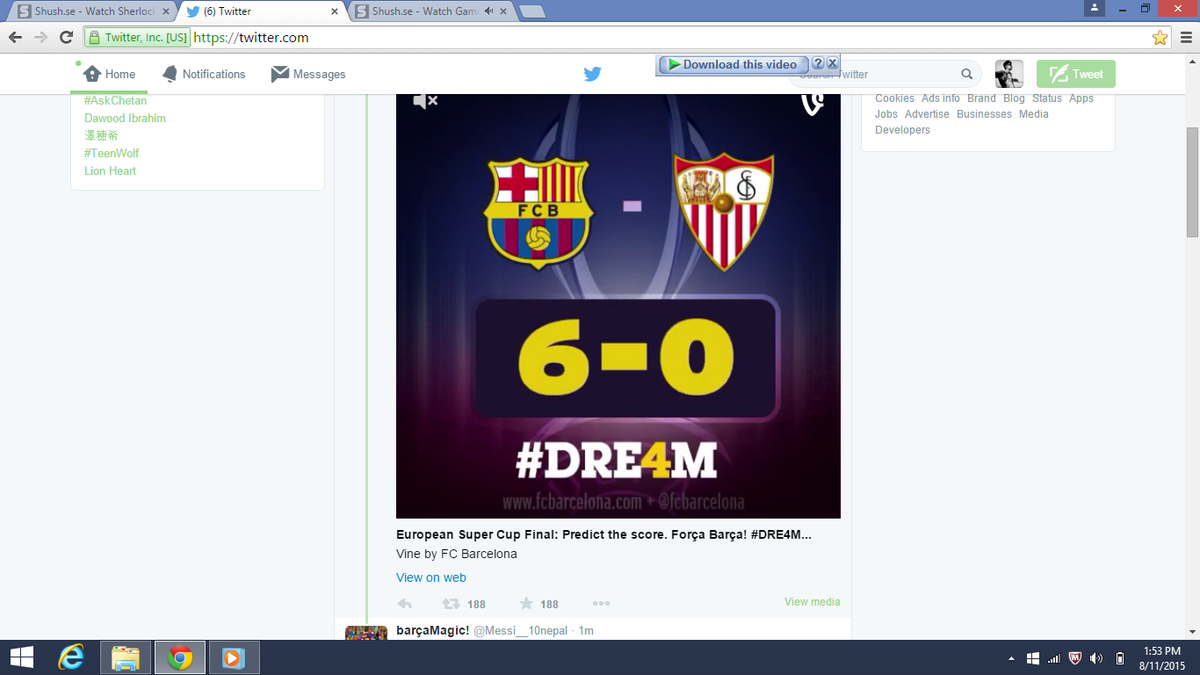The height and width of the screenshot is (675, 1200).
Task: Open the #TeenWolf trend
Action: (x=112, y=153)
